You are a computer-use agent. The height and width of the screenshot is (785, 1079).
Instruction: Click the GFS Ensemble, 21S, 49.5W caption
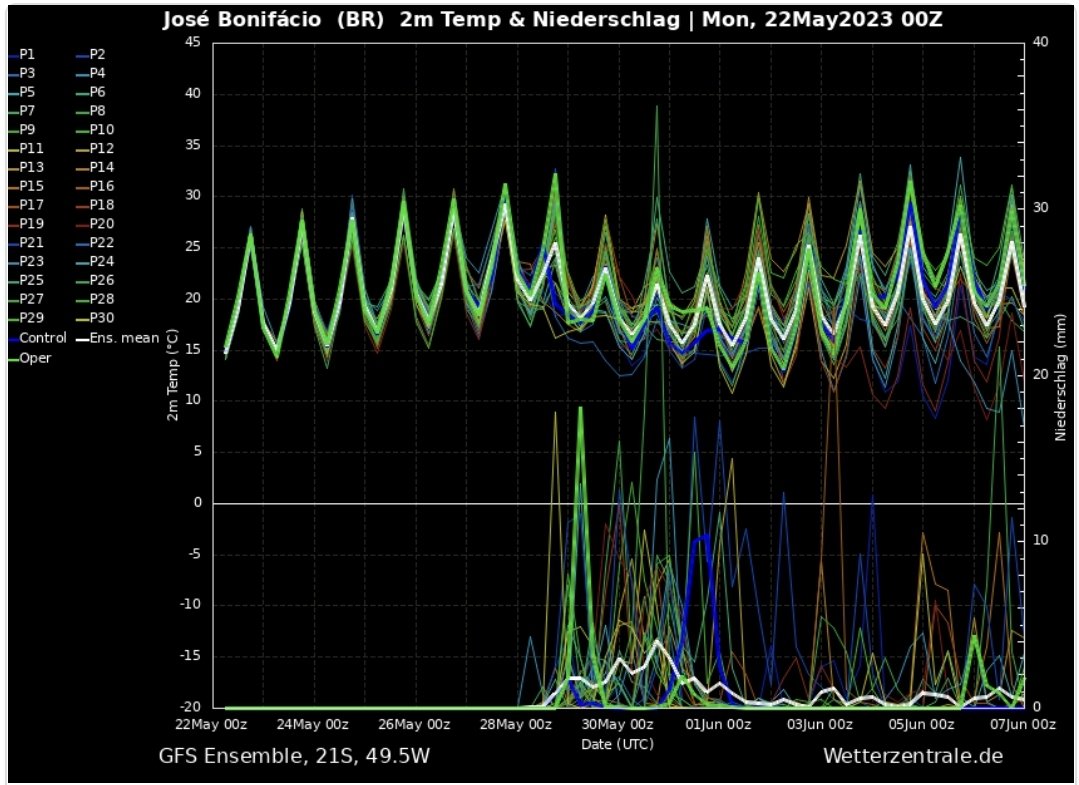pyautogui.click(x=295, y=755)
